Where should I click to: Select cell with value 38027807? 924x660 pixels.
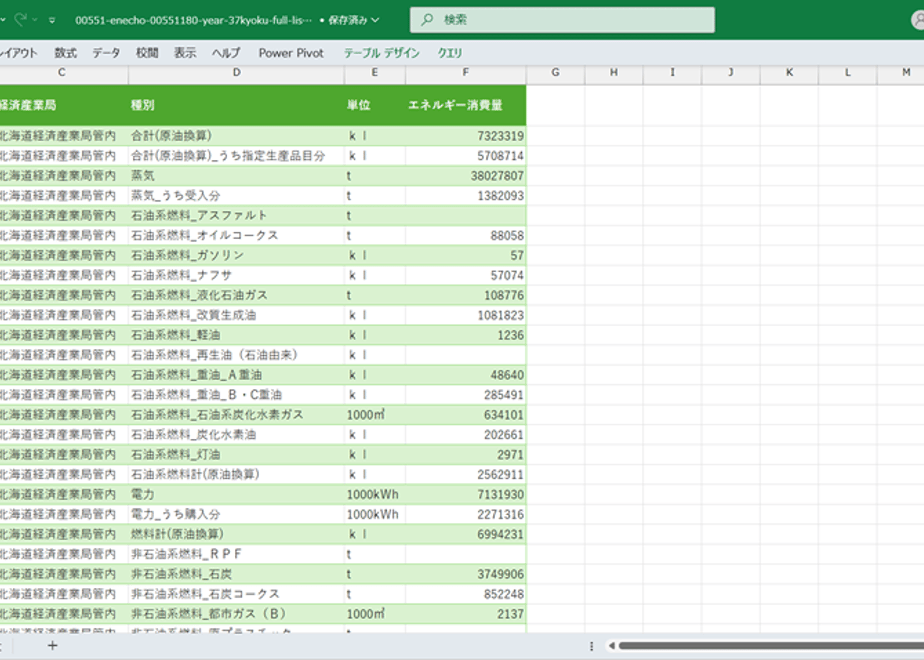[x=466, y=176]
